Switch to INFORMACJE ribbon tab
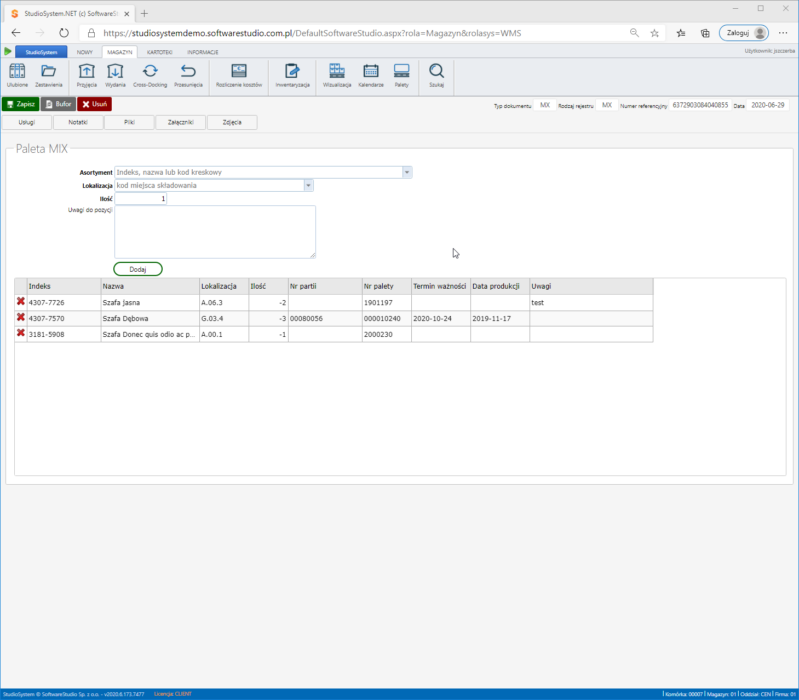The image size is (799, 700). pos(203,52)
